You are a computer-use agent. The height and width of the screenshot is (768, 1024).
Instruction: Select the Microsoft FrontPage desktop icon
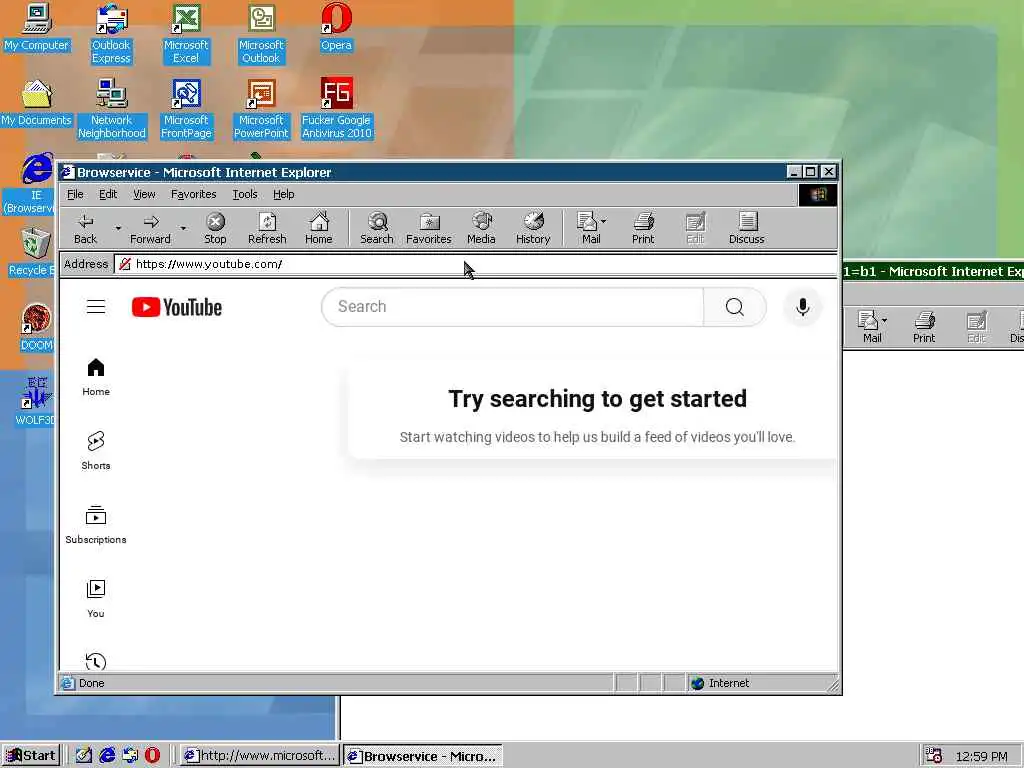[x=186, y=109]
